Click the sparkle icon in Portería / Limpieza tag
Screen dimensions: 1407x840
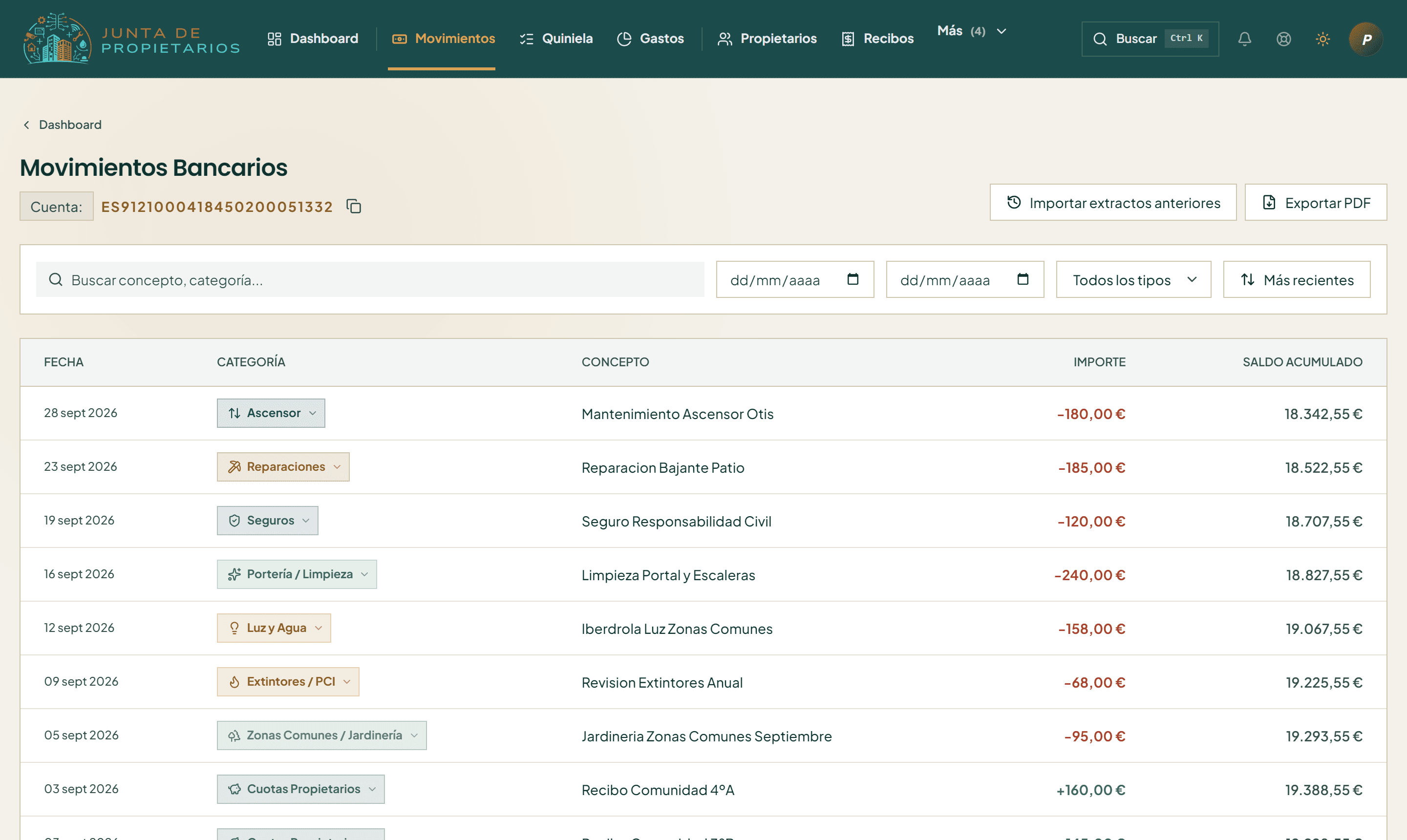point(234,574)
